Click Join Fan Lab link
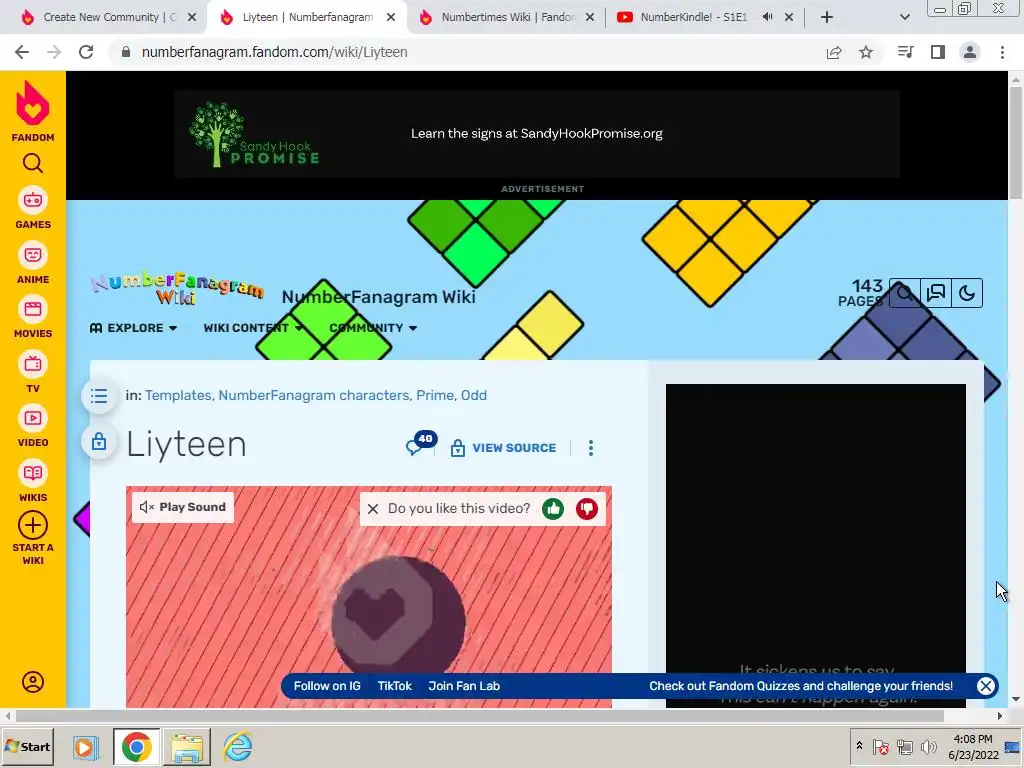The image size is (1024, 768). (x=464, y=686)
